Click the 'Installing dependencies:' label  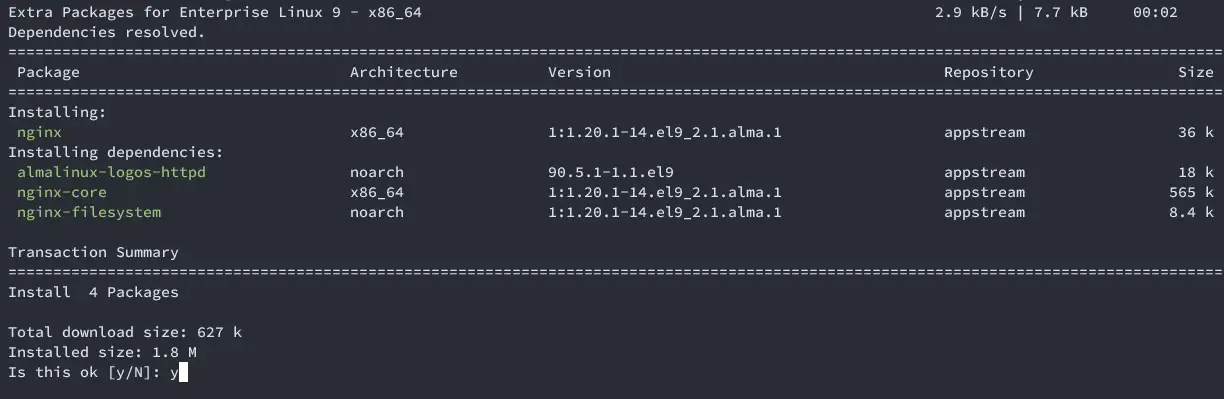[x=115, y=152]
